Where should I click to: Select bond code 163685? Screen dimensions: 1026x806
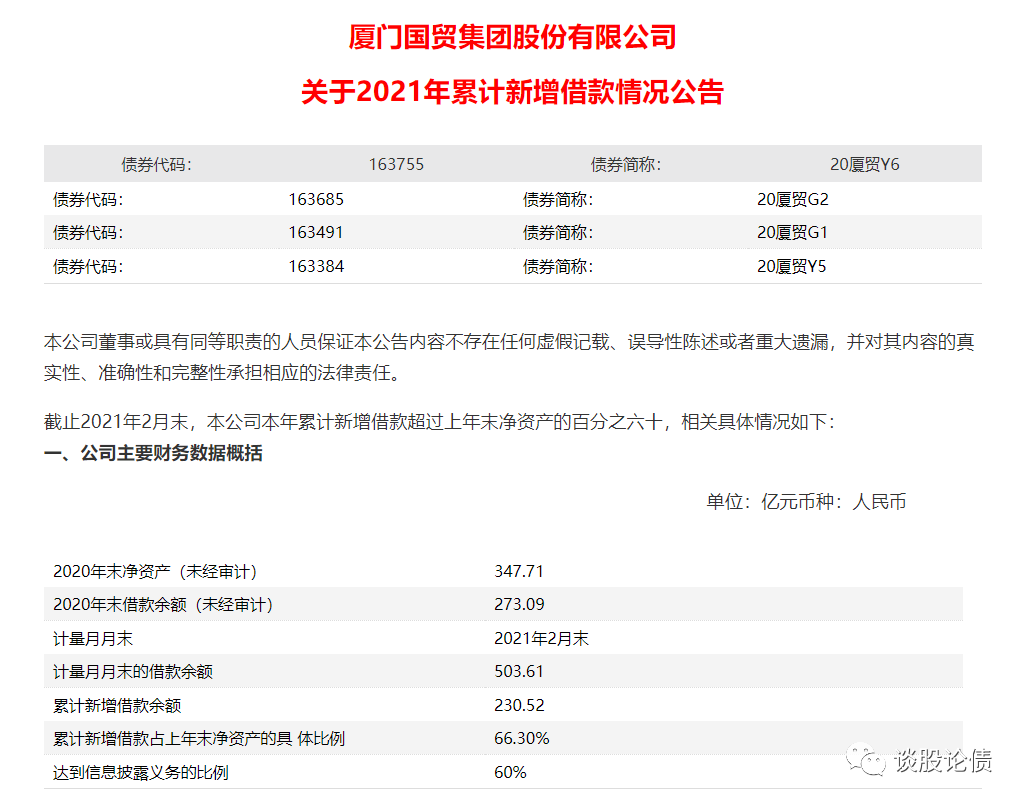coord(316,199)
